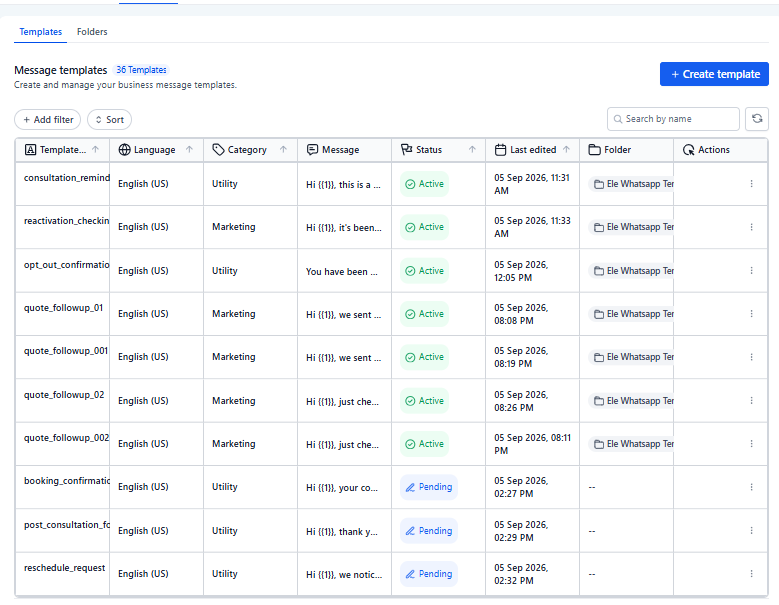The image size is (779, 605).
Task: Click sort arrow in Last edited column
Action: [566, 150]
